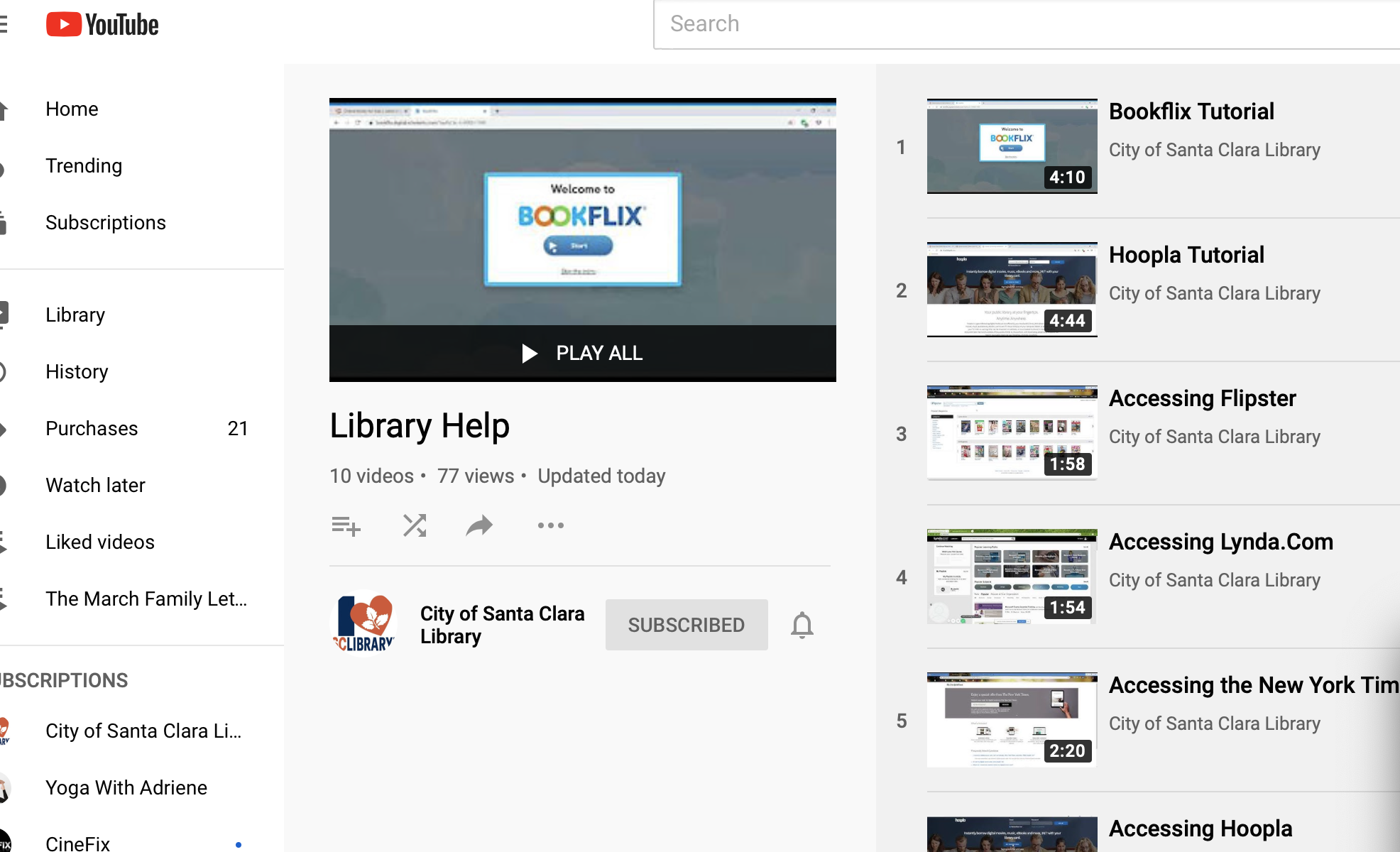Select the Library sidebar menu item
Viewport: 1400px width, 852px height.
(76, 314)
